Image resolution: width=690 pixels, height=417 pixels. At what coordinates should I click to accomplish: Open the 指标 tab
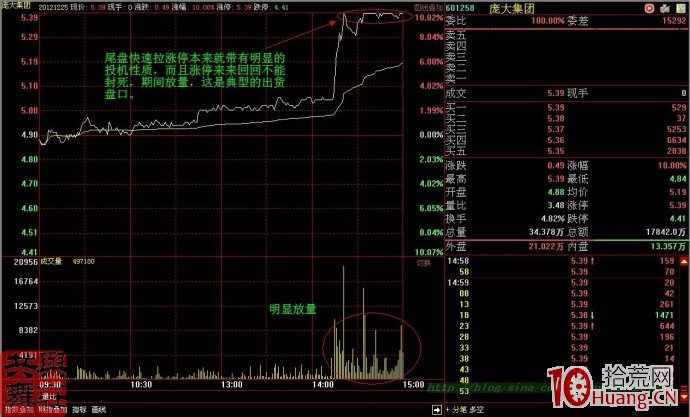[x=78, y=410]
